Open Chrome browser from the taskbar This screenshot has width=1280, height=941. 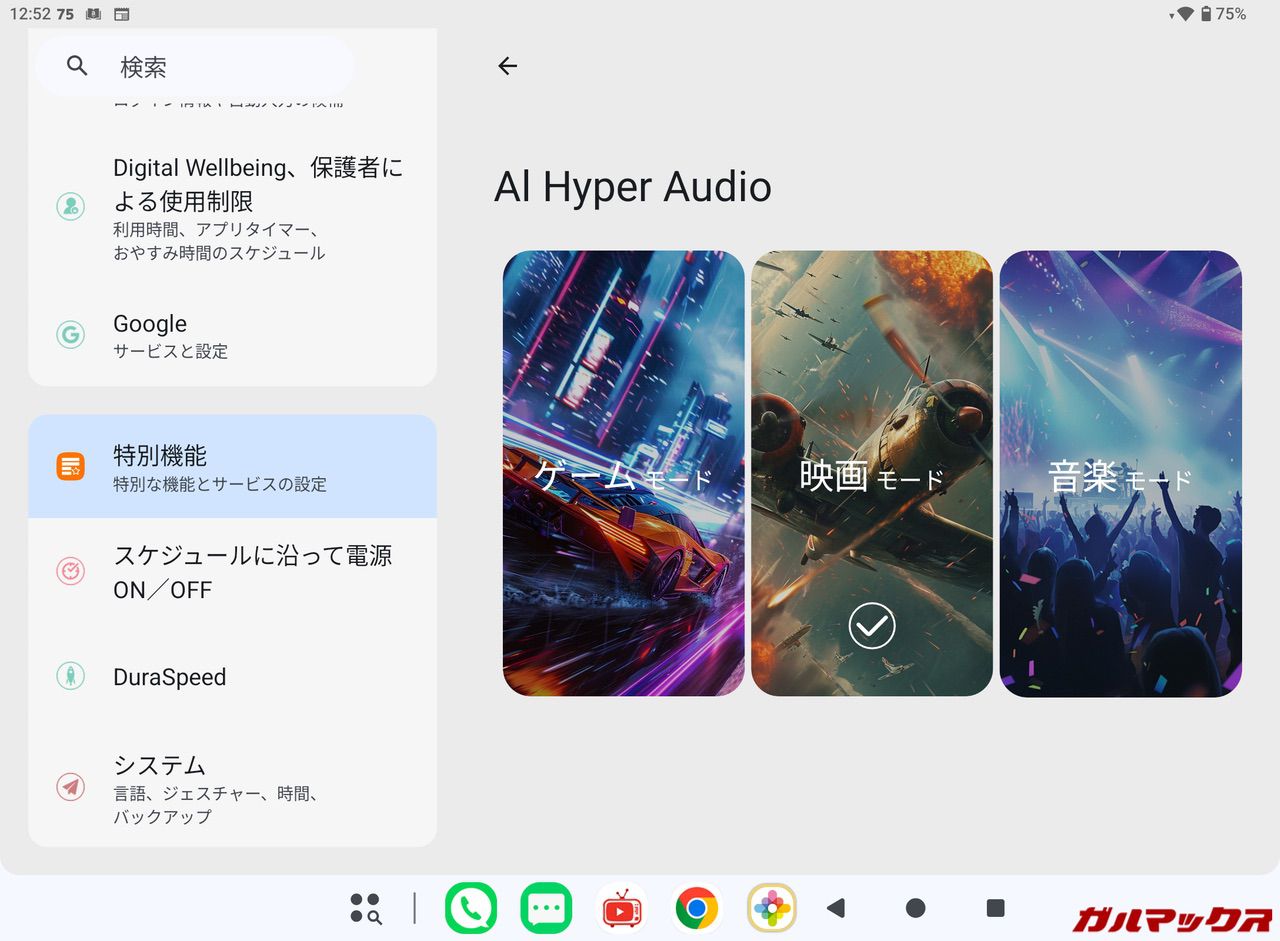point(696,908)
